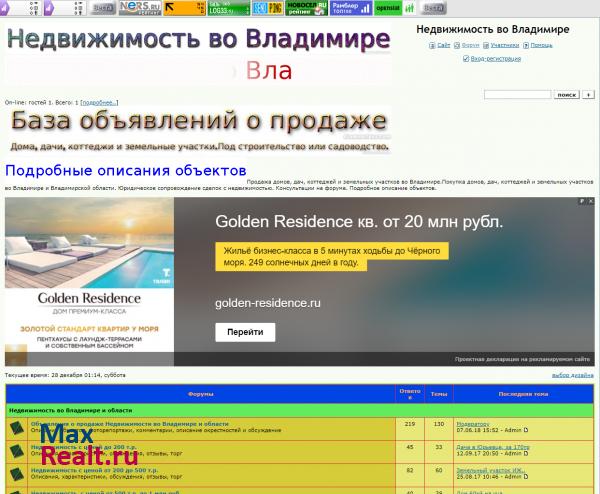Open the Земельный участок ИЖ last topic link
Image resolution: width=600 pixels, height=494 pixels.
[x=491, y=470]
